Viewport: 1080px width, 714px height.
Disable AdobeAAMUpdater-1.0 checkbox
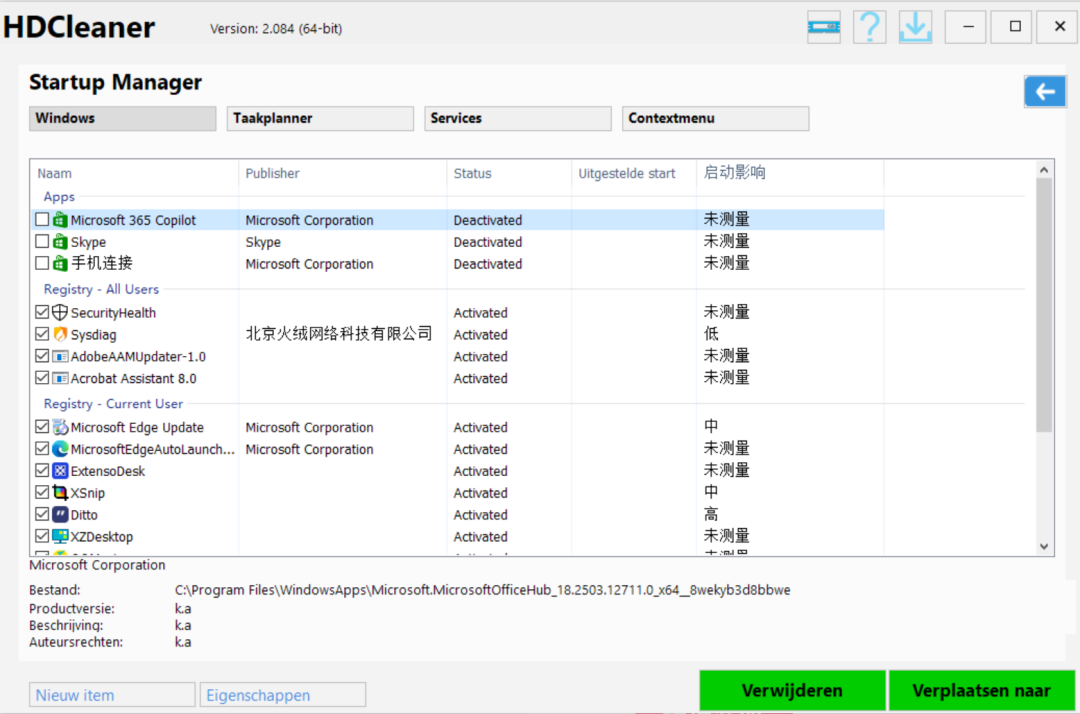tap(42, 357)
